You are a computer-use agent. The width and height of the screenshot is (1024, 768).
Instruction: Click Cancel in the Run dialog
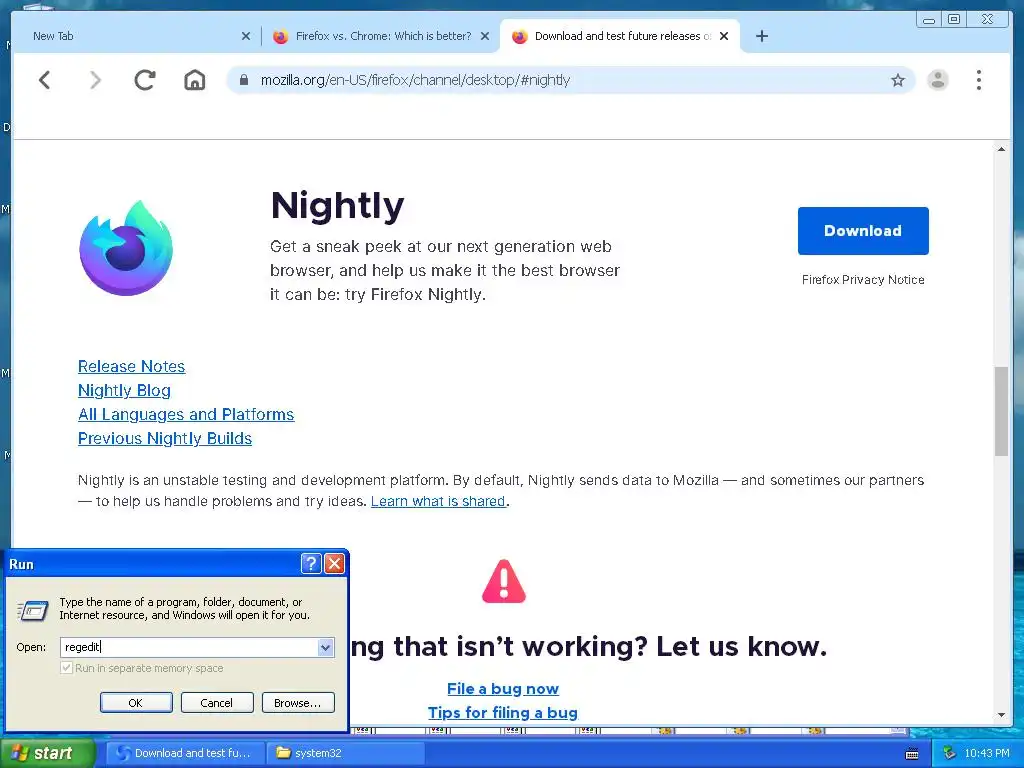coord(217,703)
